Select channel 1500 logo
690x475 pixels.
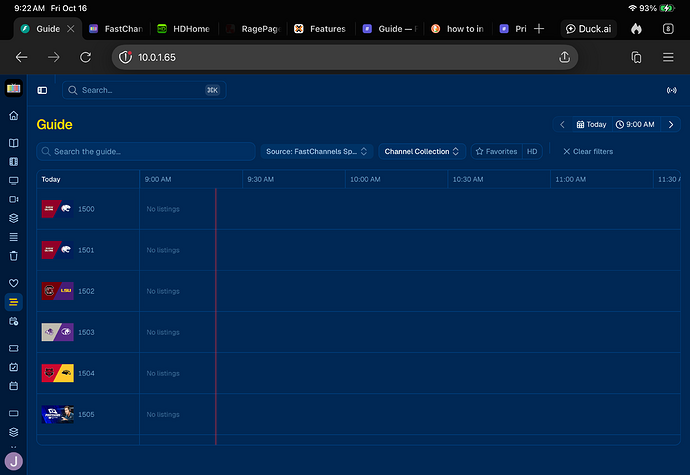58,209
